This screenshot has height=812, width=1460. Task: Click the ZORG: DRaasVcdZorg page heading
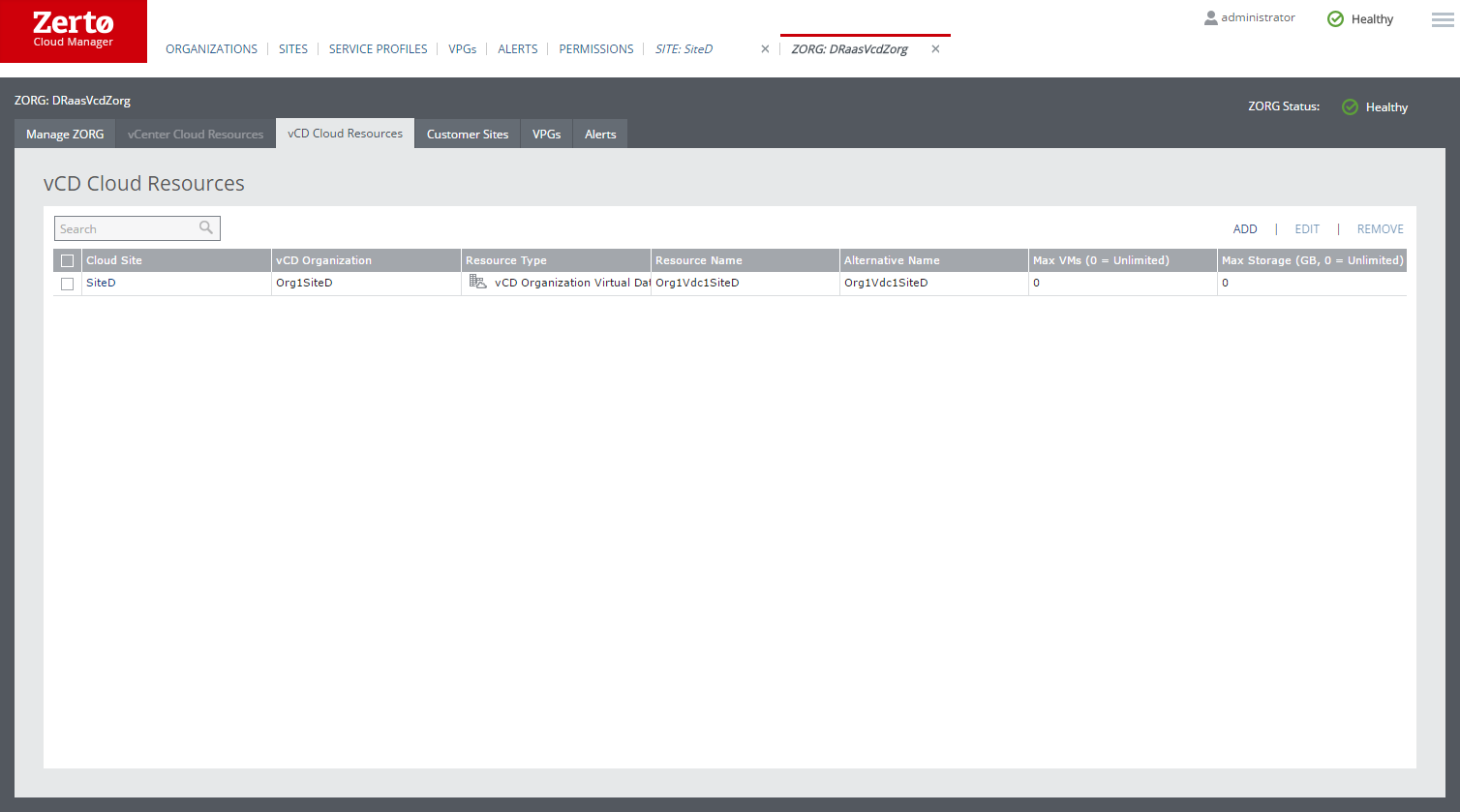(73, 100)
